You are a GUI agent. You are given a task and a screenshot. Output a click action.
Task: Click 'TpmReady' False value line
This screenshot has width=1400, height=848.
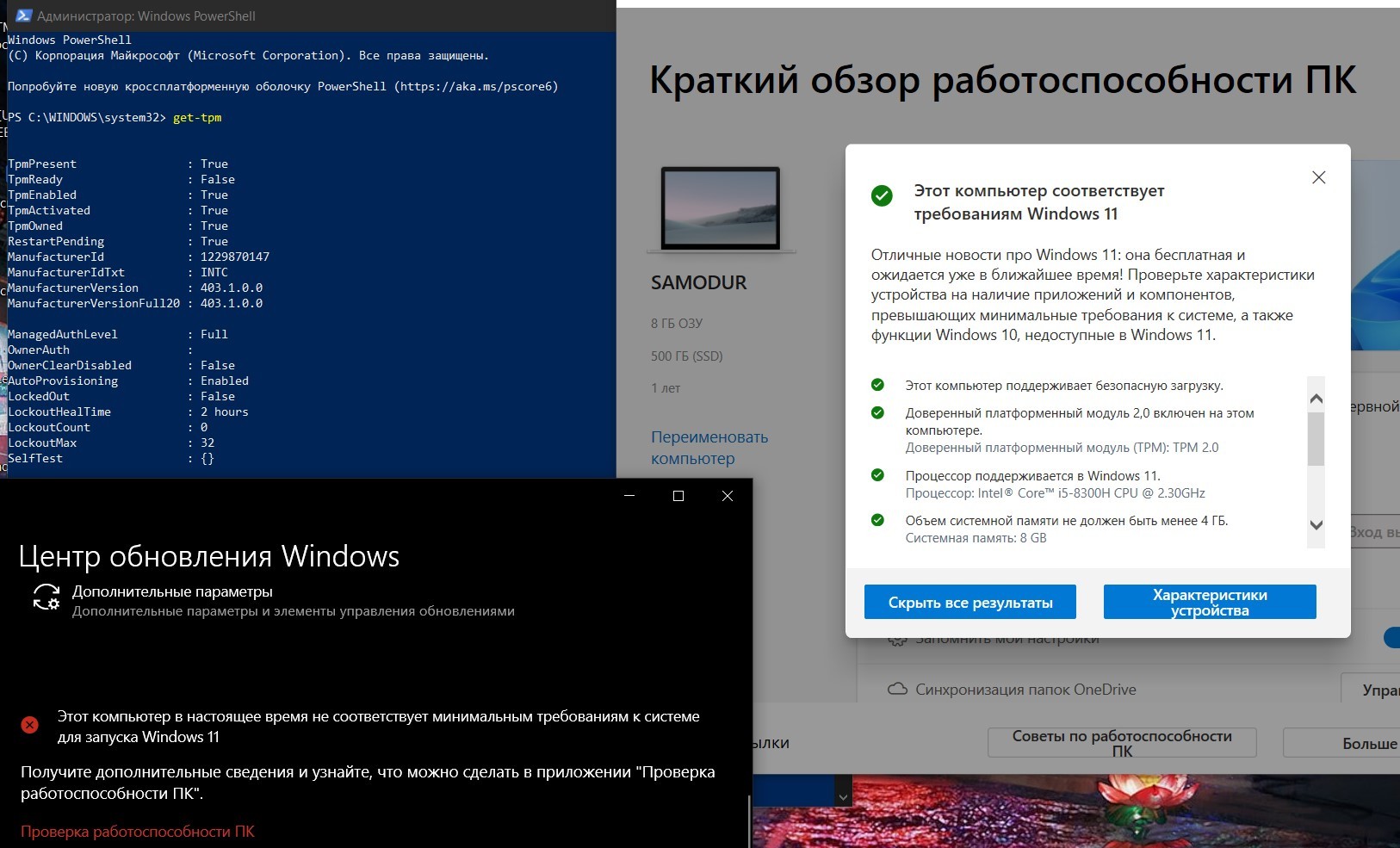[121, 179]
